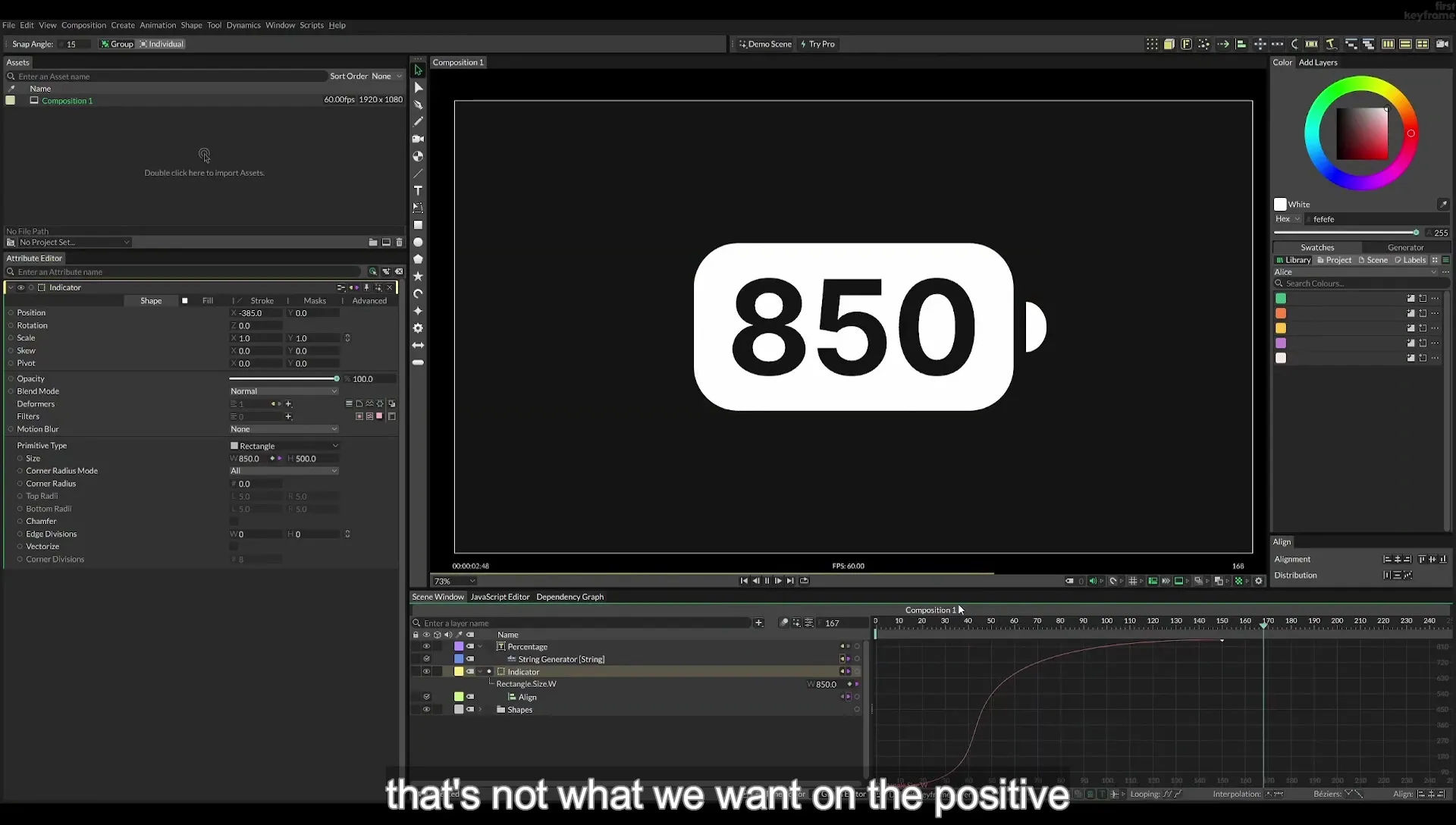Expand the Shapes group layer
The width and height of the screenshot is (1456, 825).
(480, 710)
